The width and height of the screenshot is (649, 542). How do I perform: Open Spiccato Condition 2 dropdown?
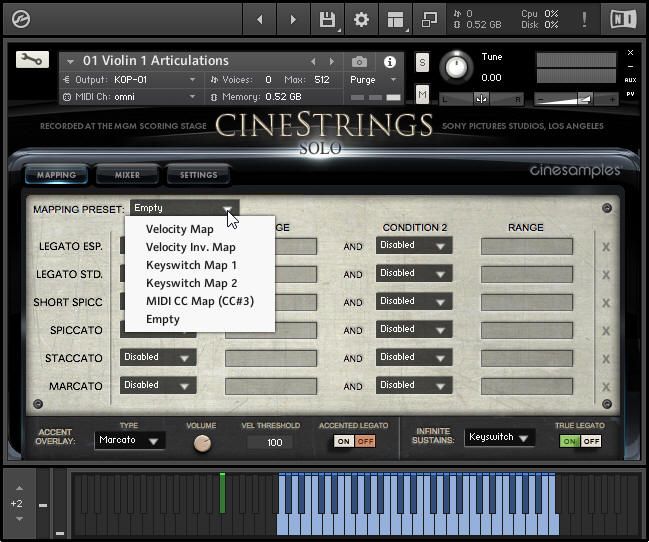click(414, 329)
